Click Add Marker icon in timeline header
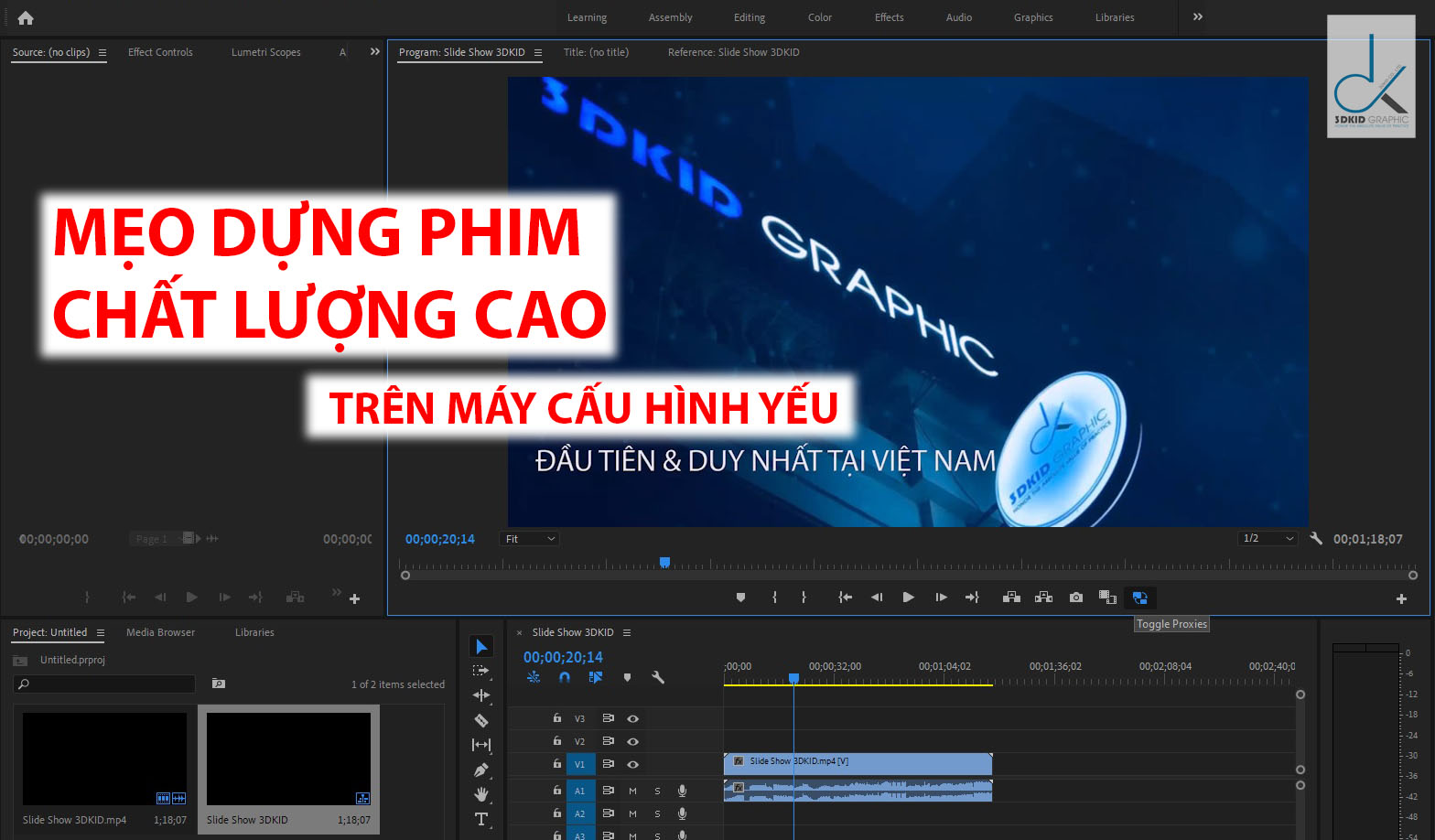The width and height of the screenshot is (1435, 840). 627,678
